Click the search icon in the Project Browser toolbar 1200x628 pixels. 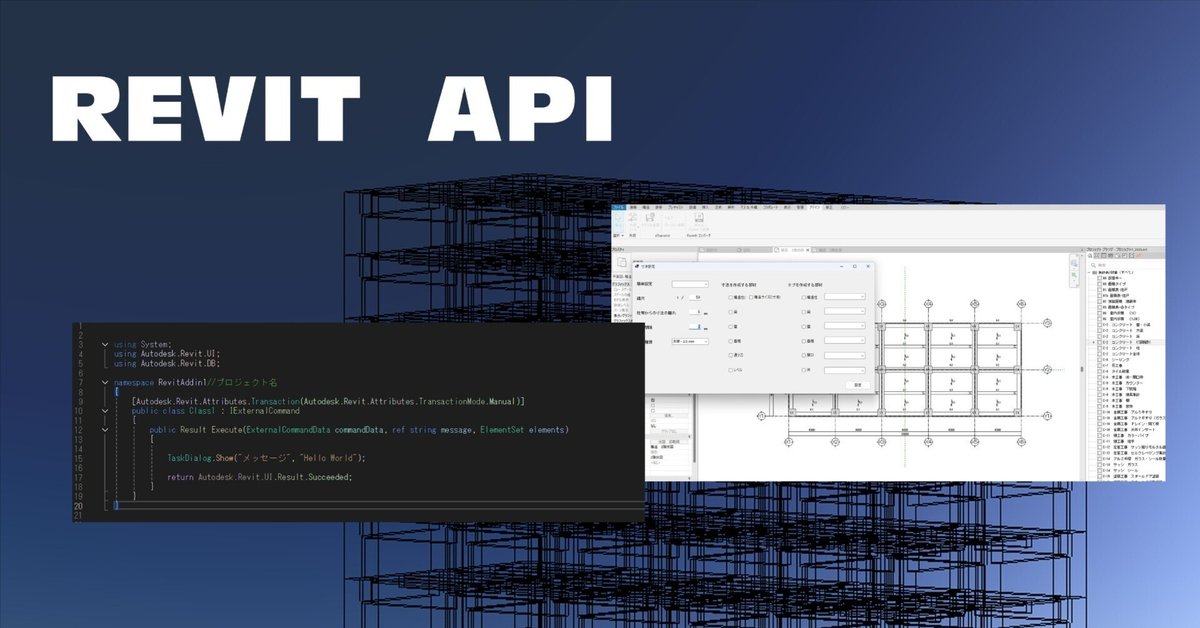point(1090,255)
